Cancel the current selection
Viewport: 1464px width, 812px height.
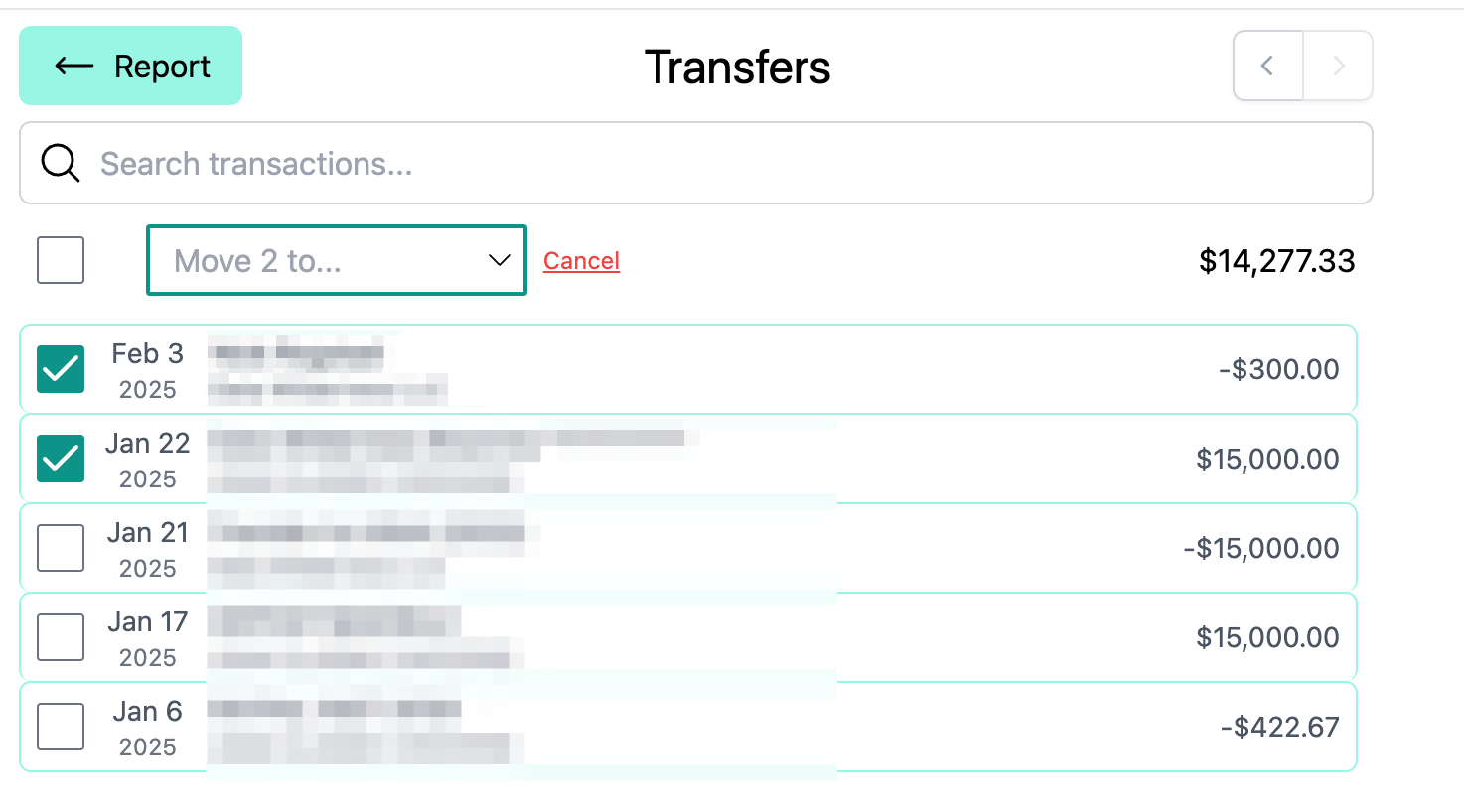tap(581, 261)
